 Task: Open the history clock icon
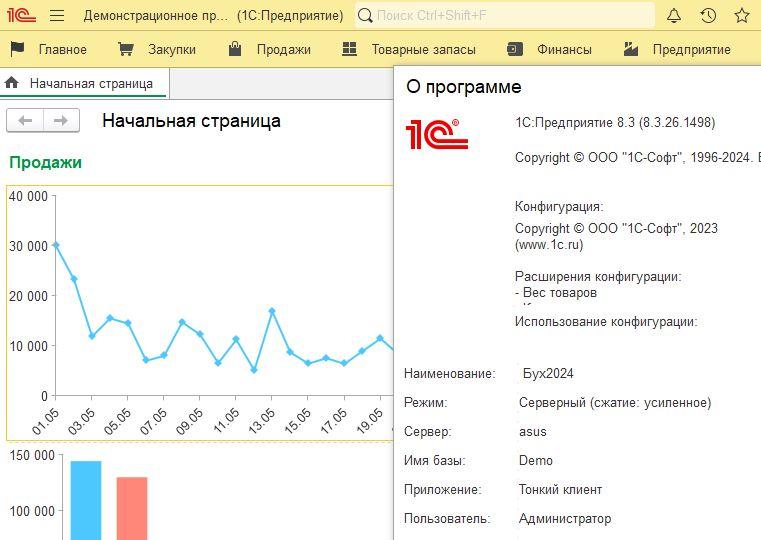tap(708, 16)
